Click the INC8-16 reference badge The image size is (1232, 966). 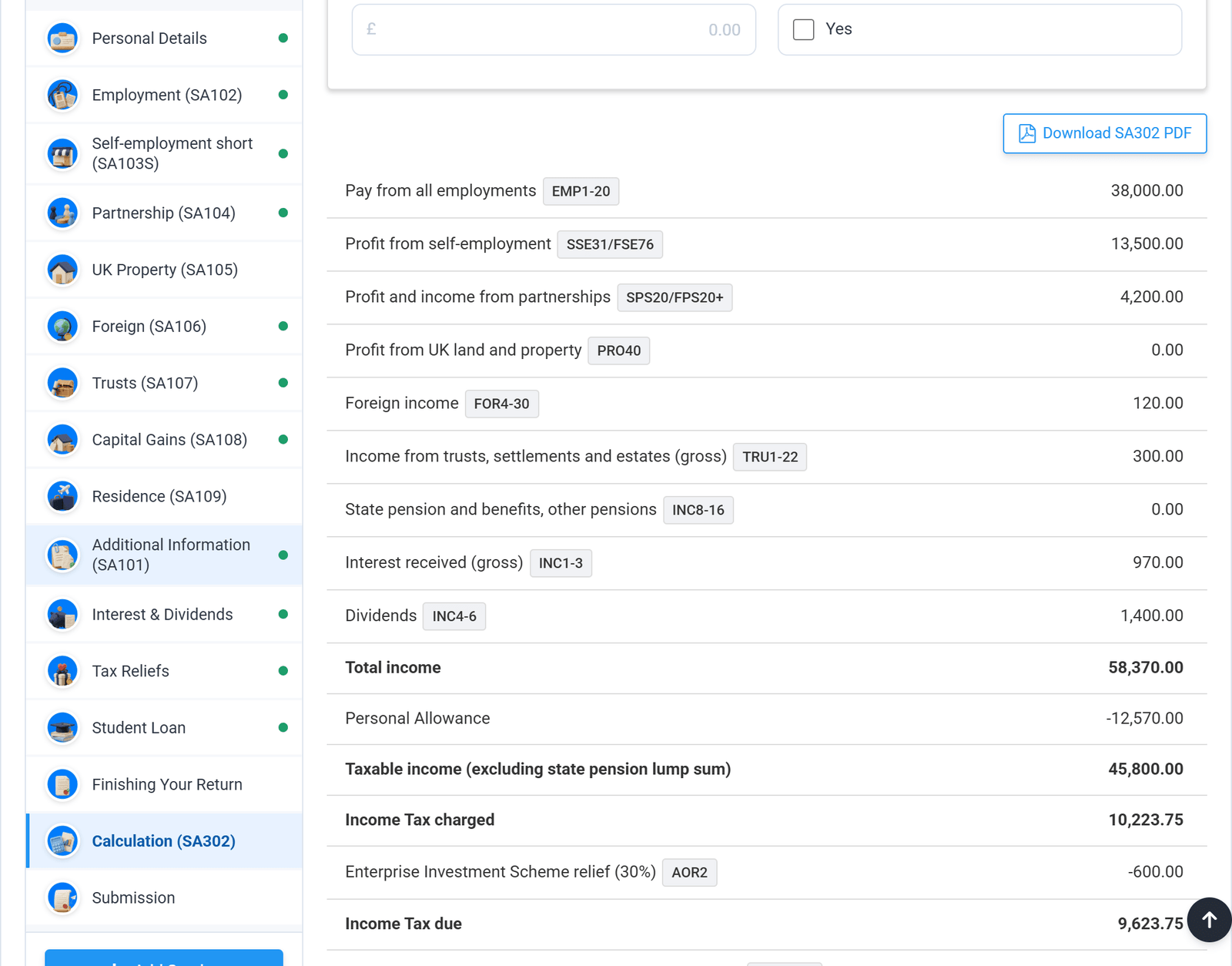click(x=698, y=510)
